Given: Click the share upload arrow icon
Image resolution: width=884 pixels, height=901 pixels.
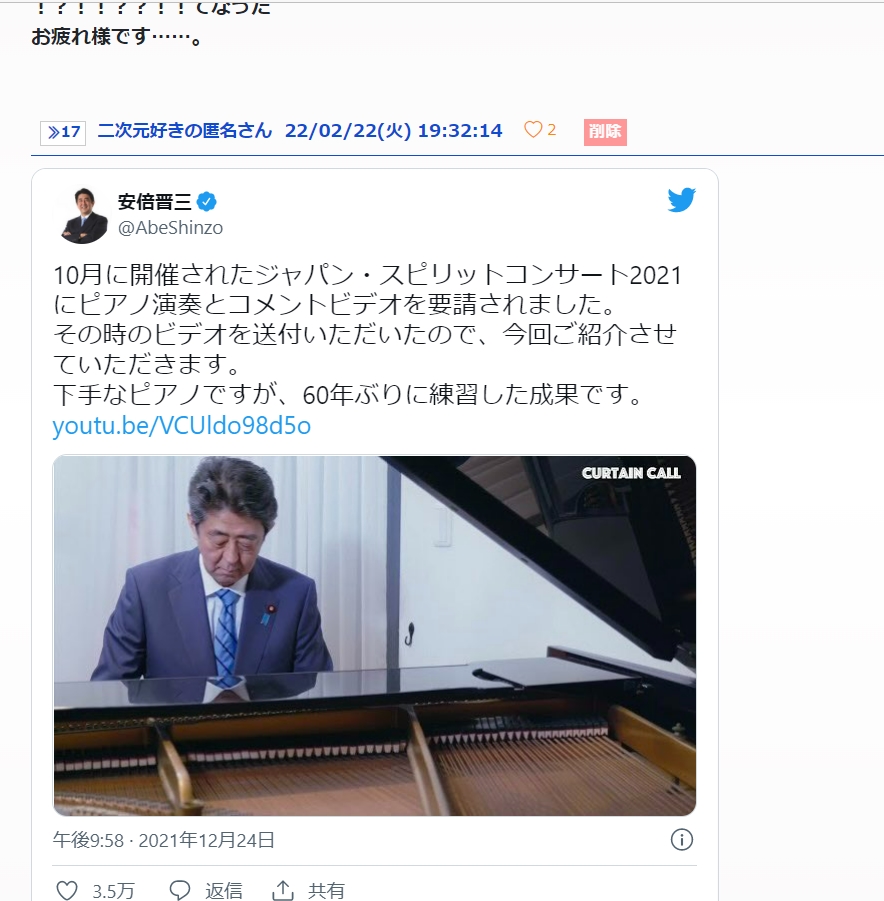Looking at the screenshot, I should point(283,890).
